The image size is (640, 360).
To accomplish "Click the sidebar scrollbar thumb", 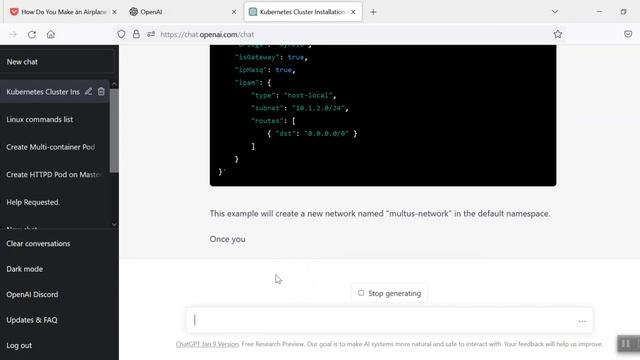I will point(114,131).
